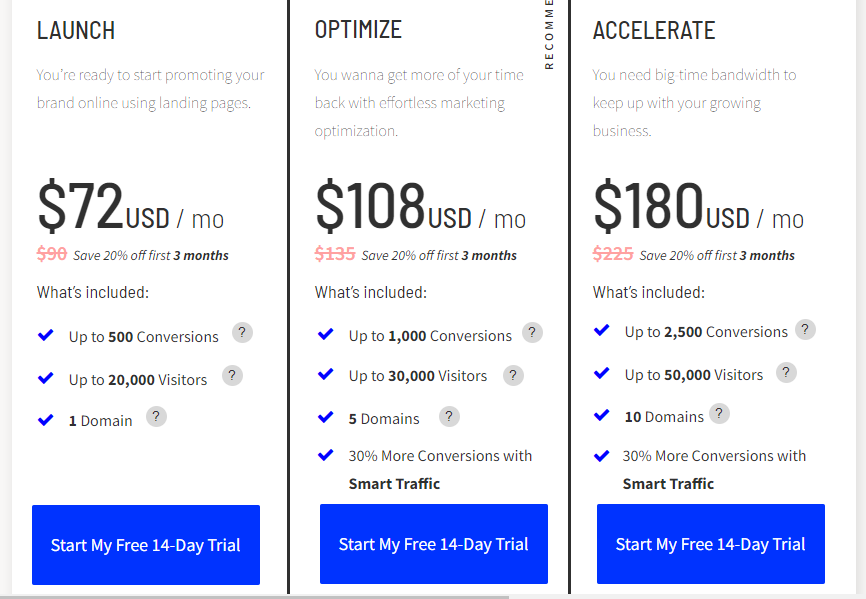
Task: Click help icon beside 10 Domains
Action: coord(719,414)
